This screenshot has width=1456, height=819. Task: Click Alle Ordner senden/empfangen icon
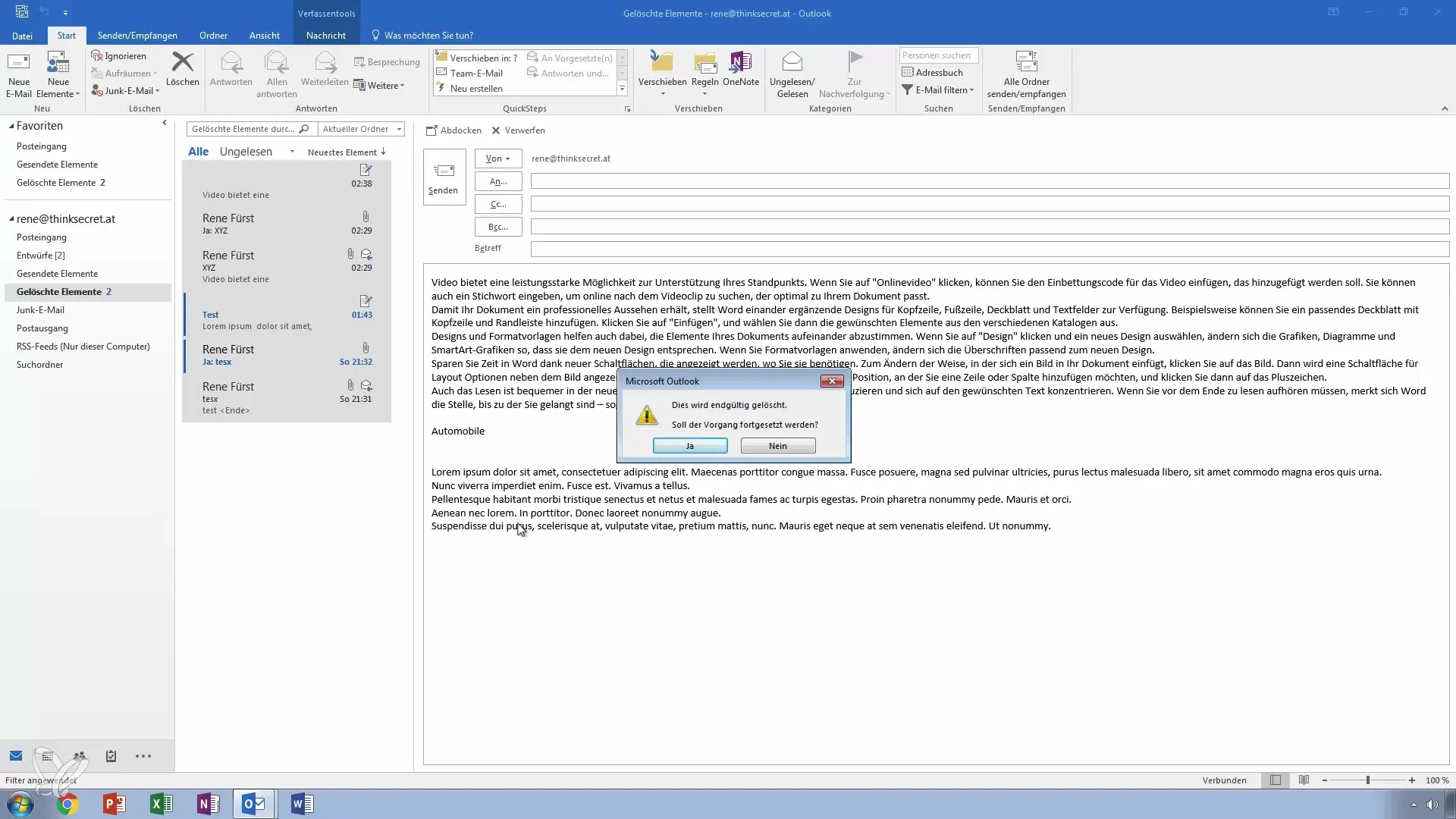click(1027, 62)
